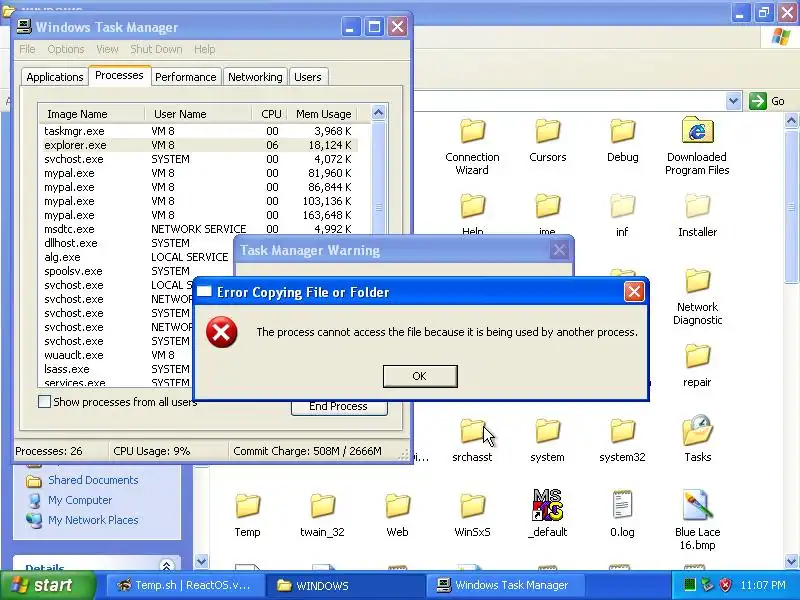Open the Connection Wizard folder icon
The image size is (800, 600).
(x=472, y=131)
